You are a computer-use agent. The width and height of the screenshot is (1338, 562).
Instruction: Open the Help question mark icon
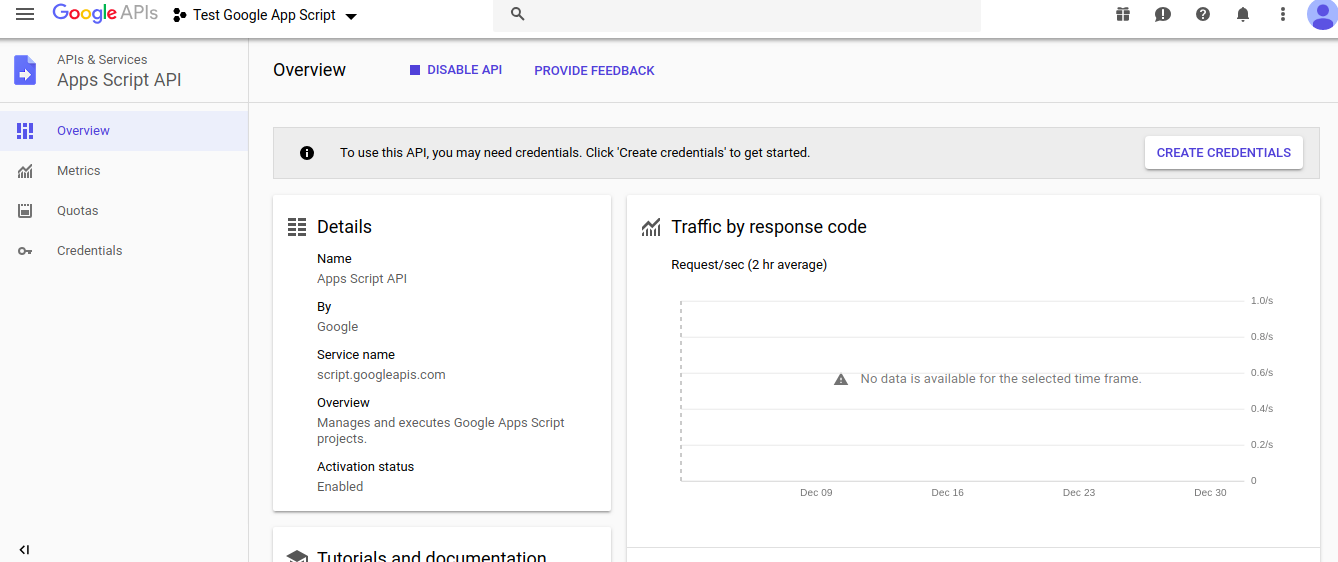[x=1203, y=14]
